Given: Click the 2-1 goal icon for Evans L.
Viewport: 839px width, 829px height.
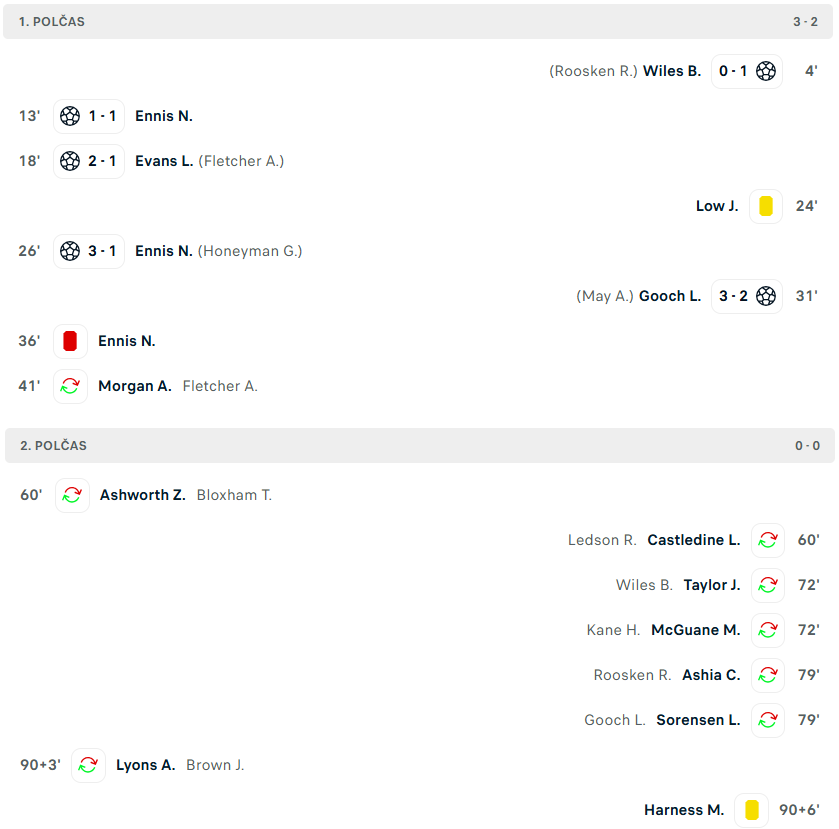Looking at the screenshot, I should [70, 161].
